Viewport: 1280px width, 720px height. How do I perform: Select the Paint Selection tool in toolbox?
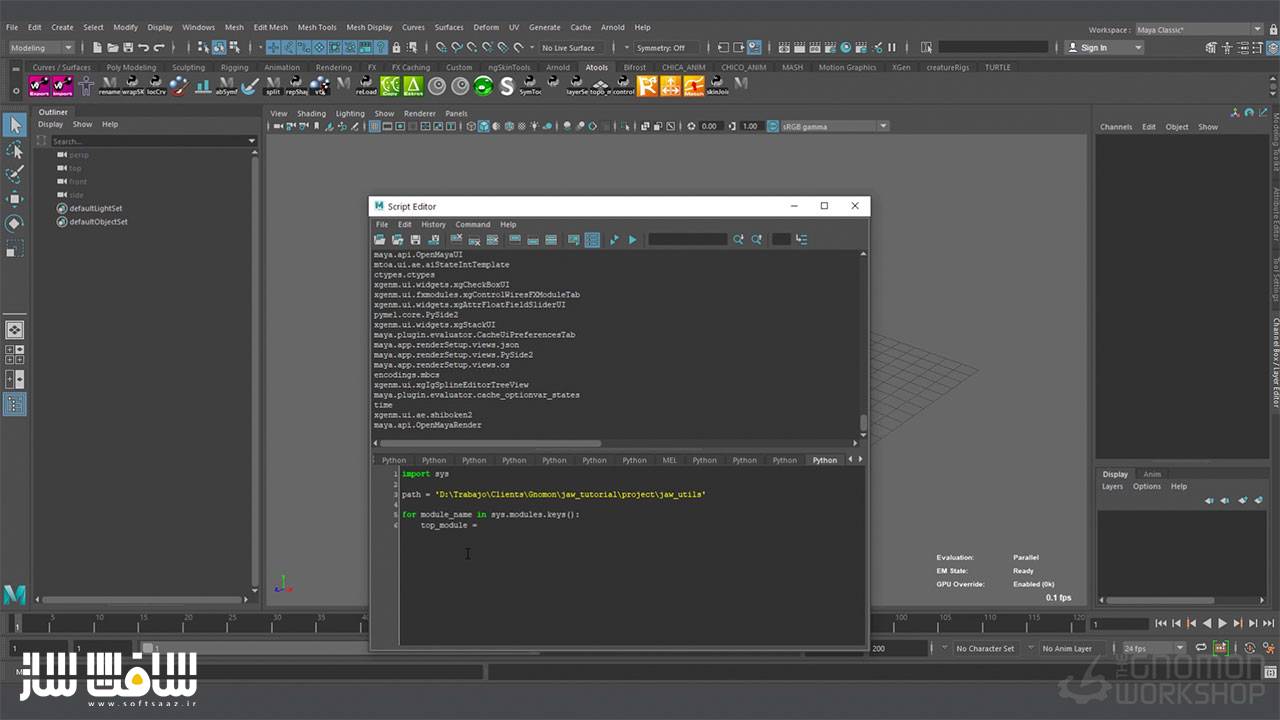(14, 175)
